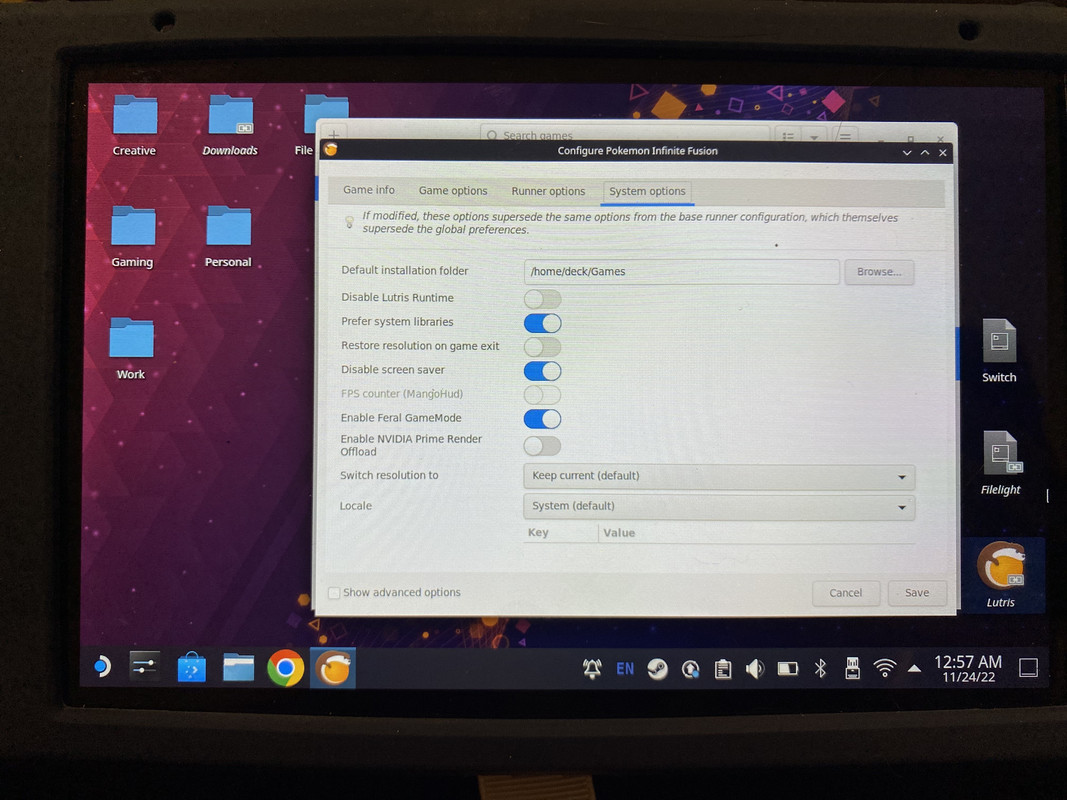Screen dimensions: 1067x800
Task: Click Search games field in Lutris window
Action: tap(625, 135)
